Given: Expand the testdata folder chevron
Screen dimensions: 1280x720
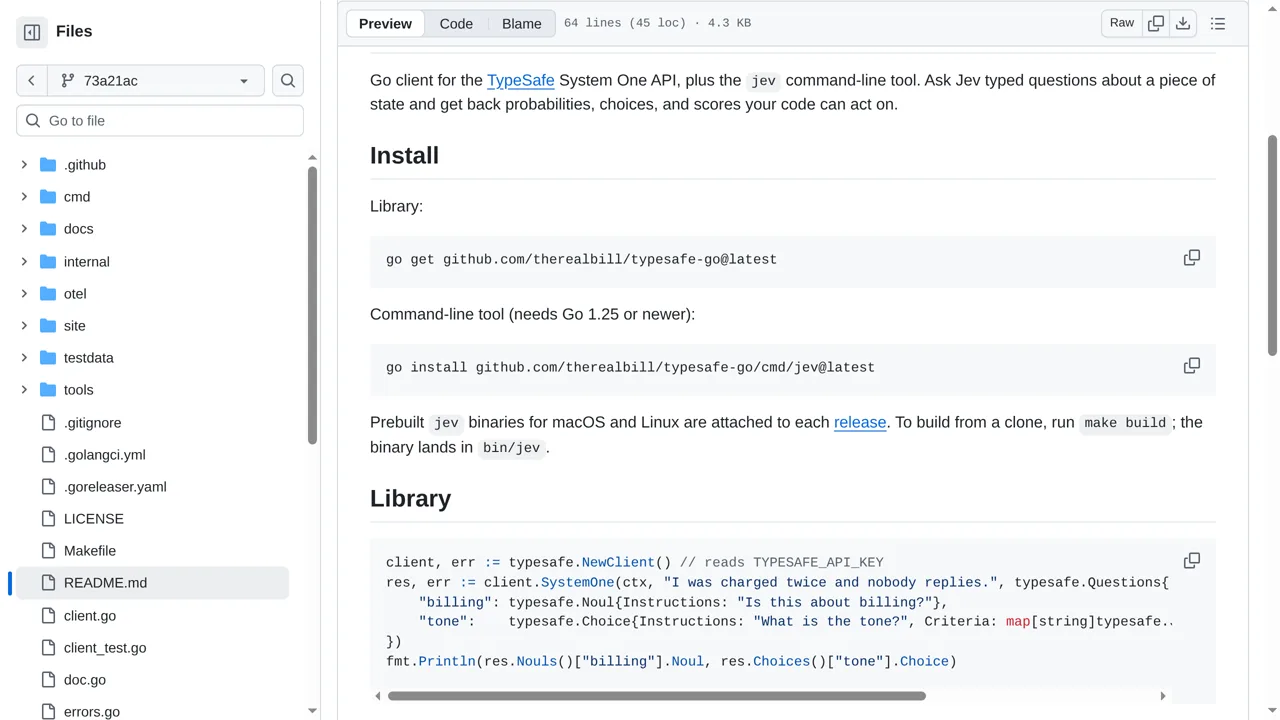Looking at the screenshot, I should point(24,358).
